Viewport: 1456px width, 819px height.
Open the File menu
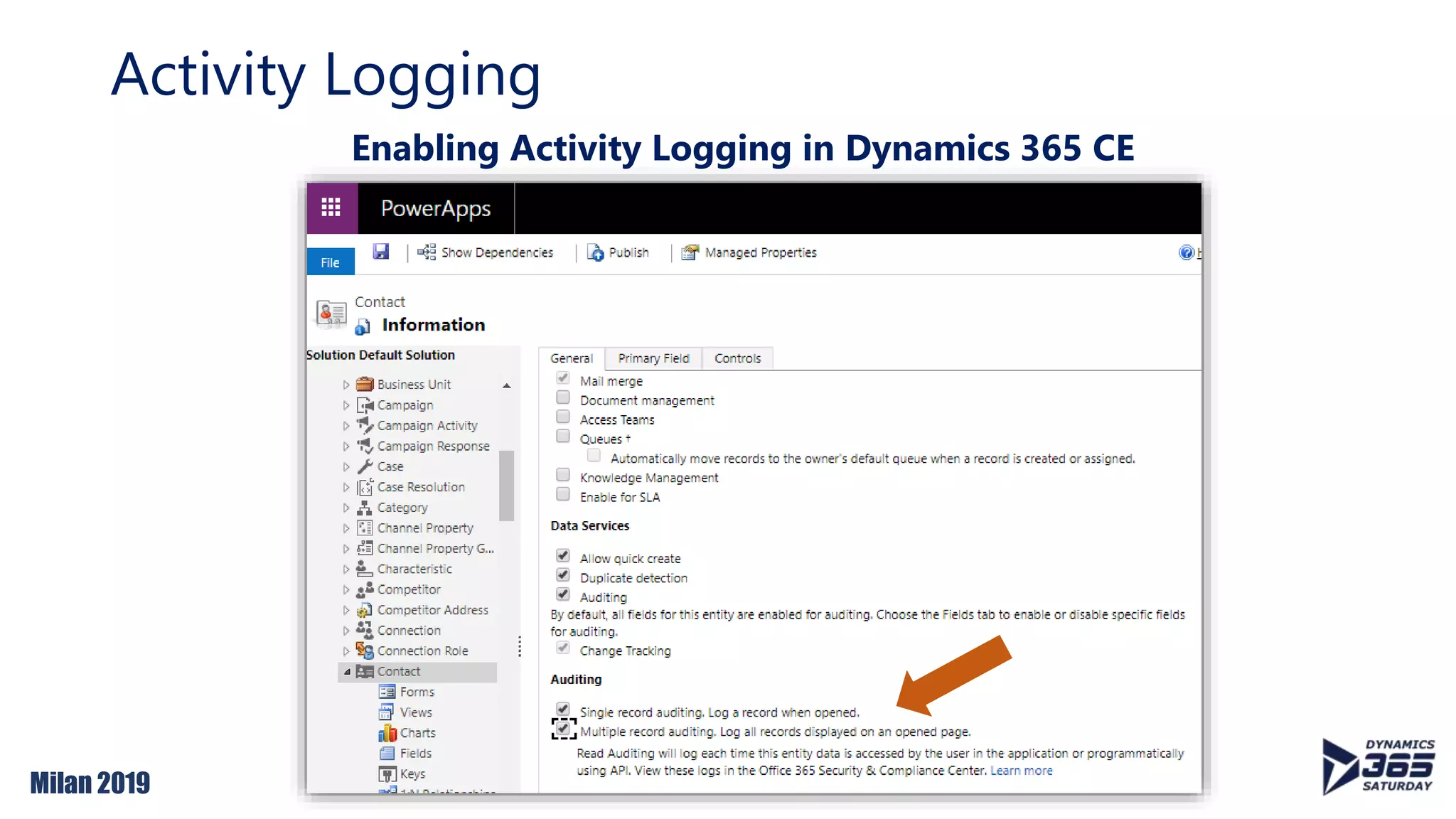[x=331, y=262]
